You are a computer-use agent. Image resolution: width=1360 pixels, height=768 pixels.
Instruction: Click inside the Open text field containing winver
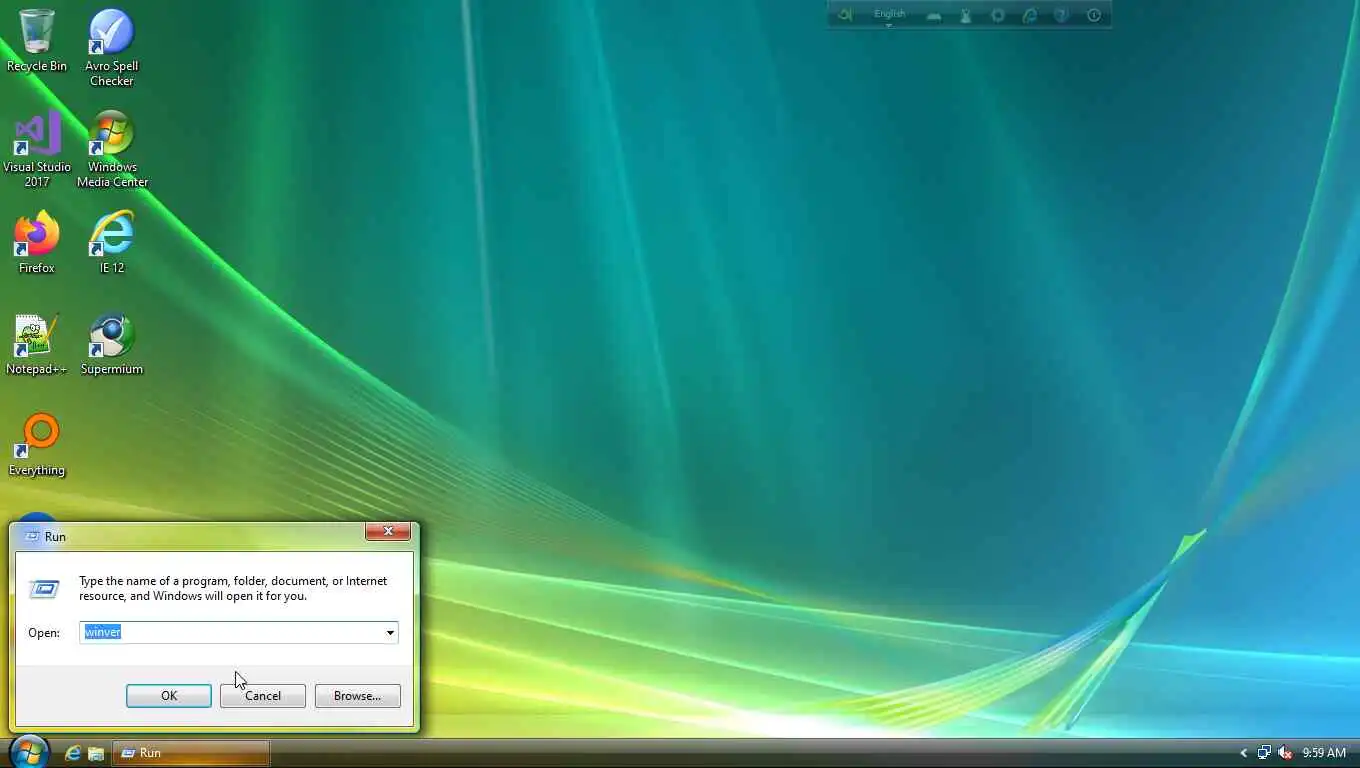(x=231, y=632)
